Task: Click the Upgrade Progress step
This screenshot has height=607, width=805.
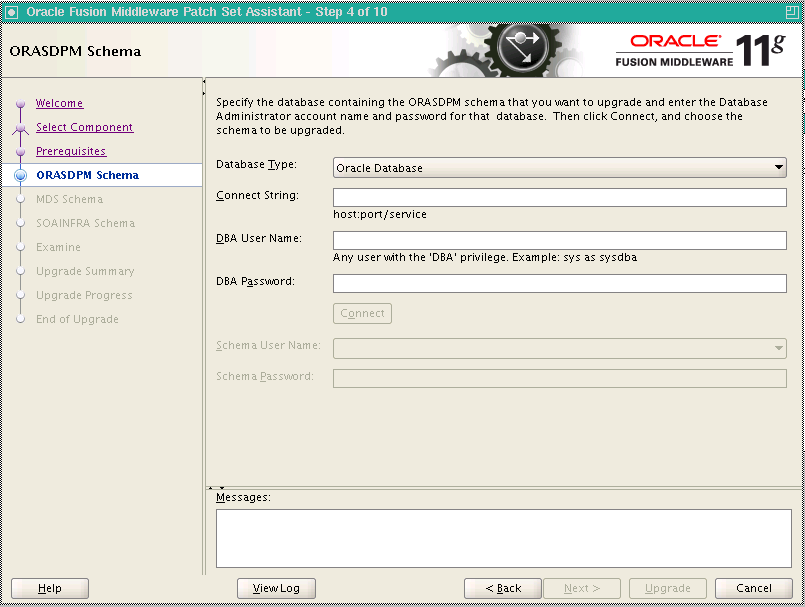Action: (84, 295)
